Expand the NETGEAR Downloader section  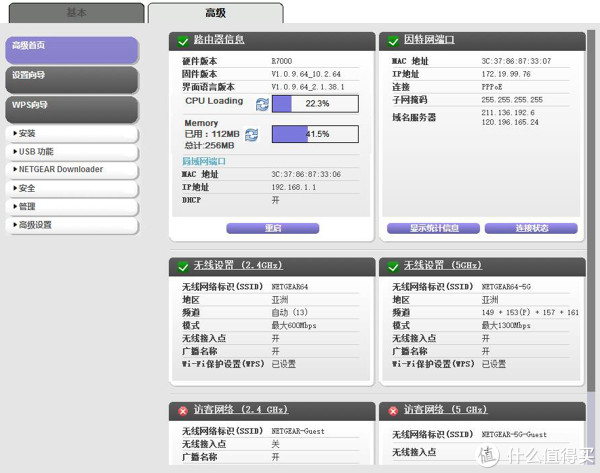click(72, 170)
